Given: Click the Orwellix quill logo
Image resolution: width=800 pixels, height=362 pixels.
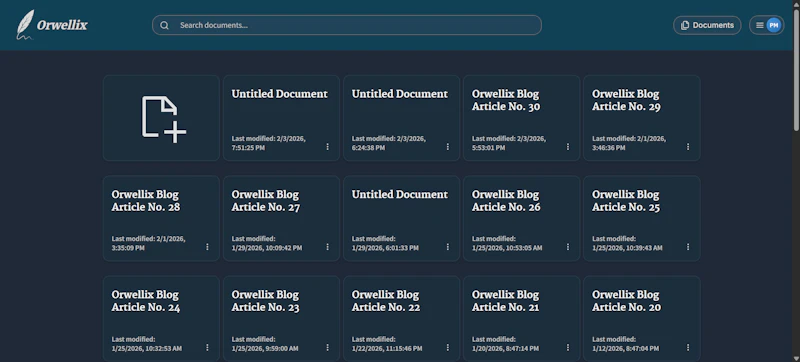Looking at the screenshot, I should pos(25,24).
